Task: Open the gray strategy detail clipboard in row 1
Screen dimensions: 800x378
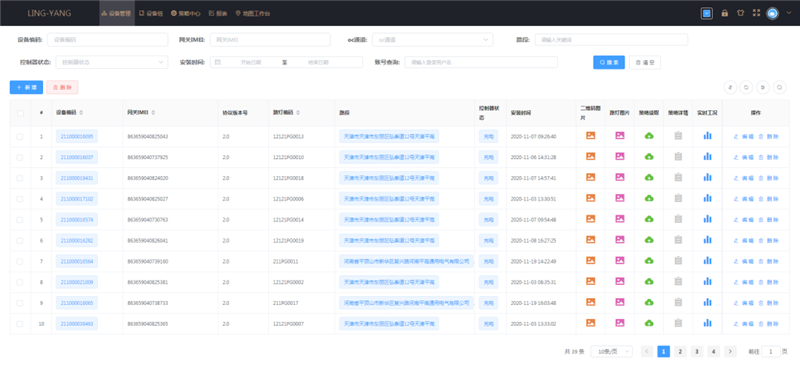Action: coord(678,136)
